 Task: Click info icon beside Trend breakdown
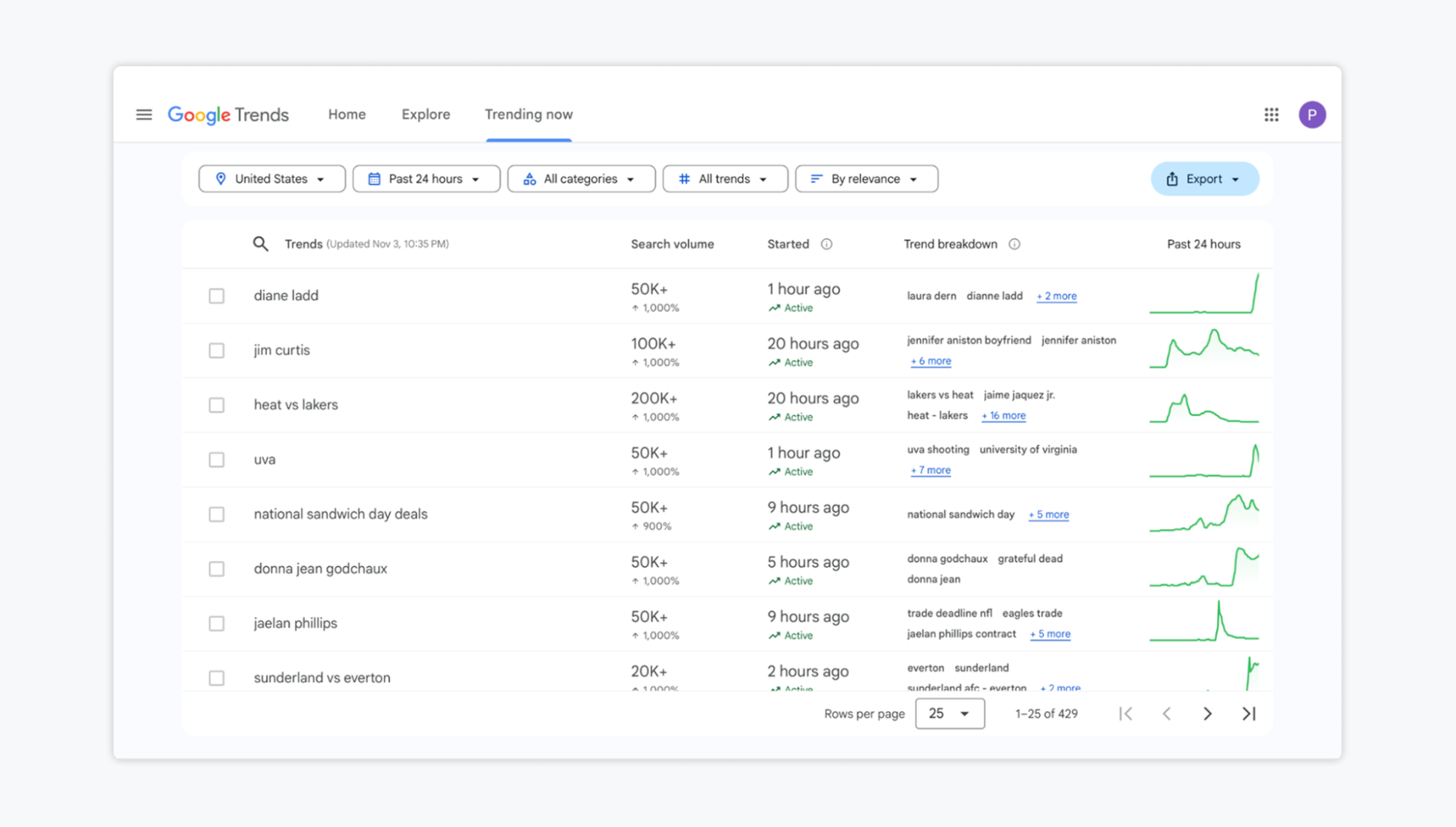[1014, 244]
